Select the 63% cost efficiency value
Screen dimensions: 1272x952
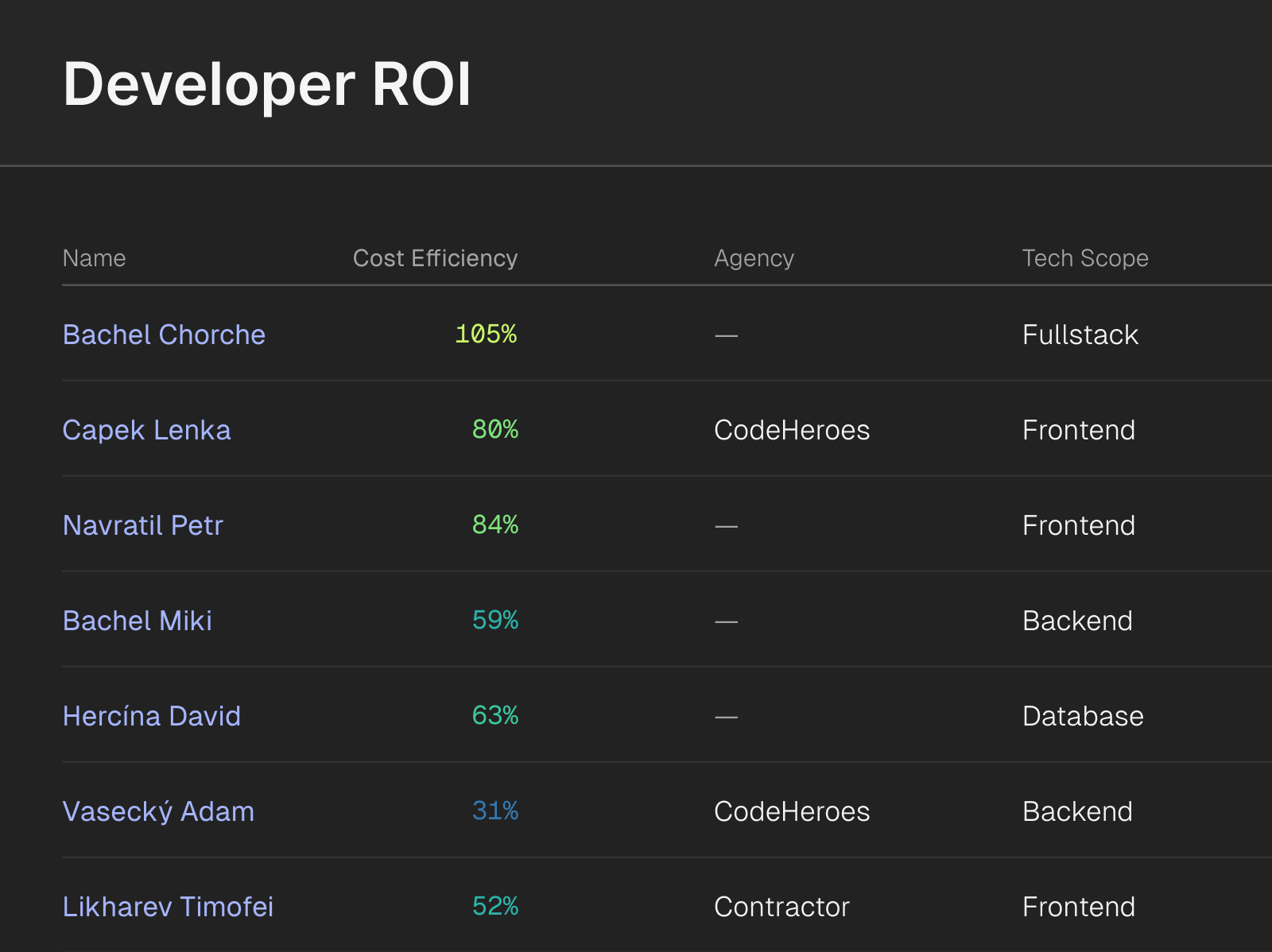[x=494, y=715]
